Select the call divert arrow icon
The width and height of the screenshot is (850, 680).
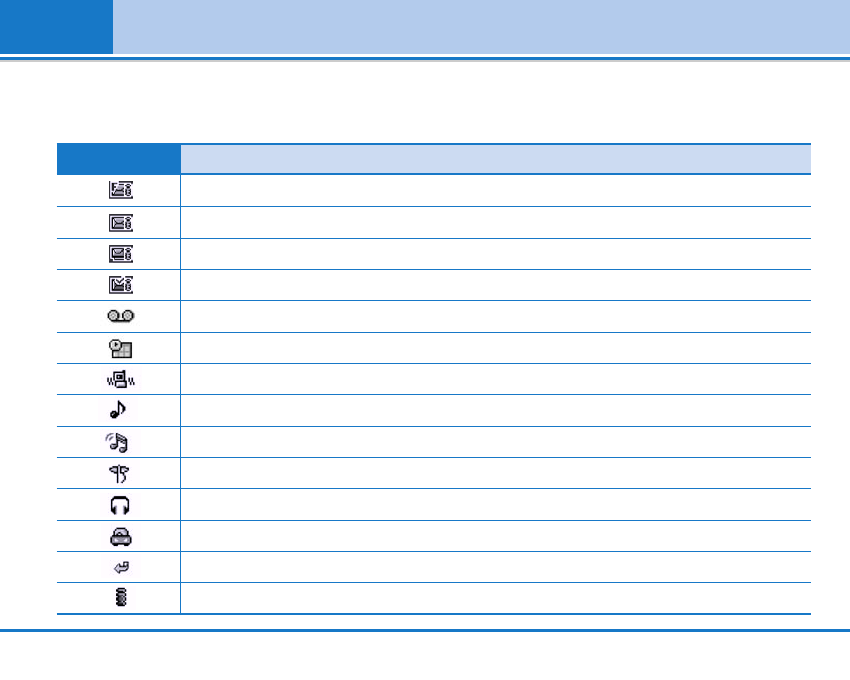tap(119, 567)
